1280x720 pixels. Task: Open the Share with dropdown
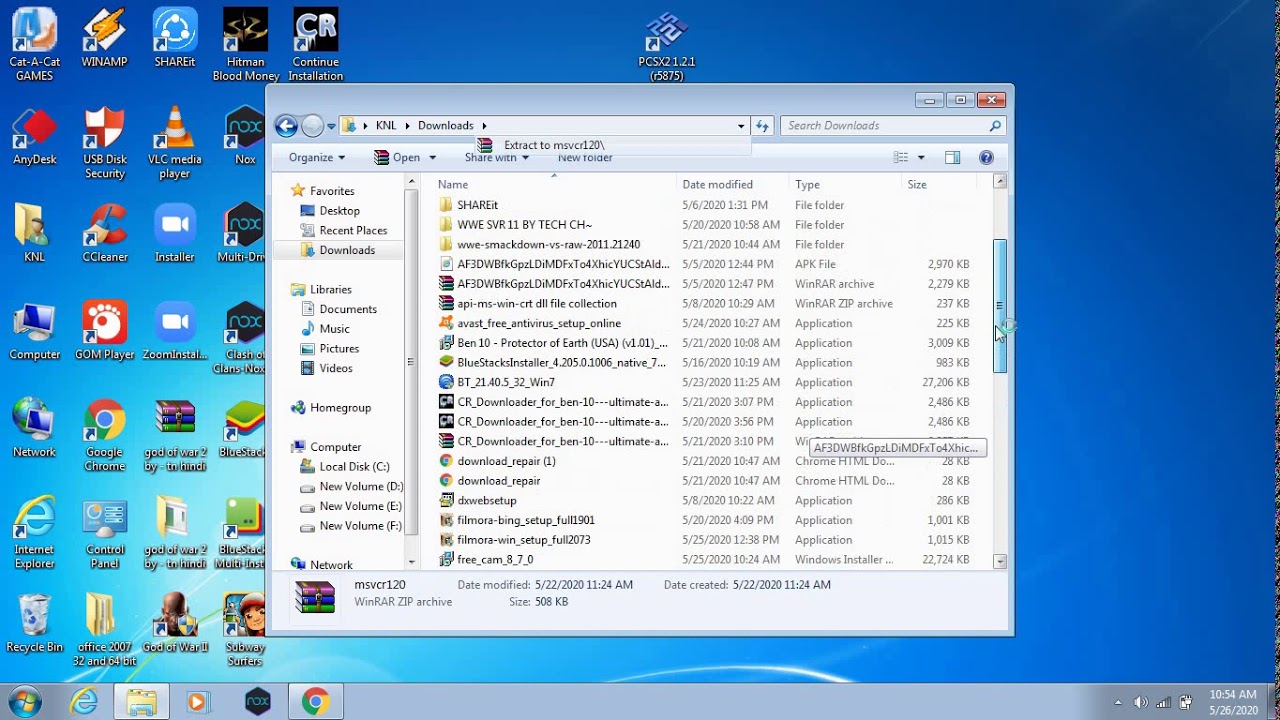[496, 158]
